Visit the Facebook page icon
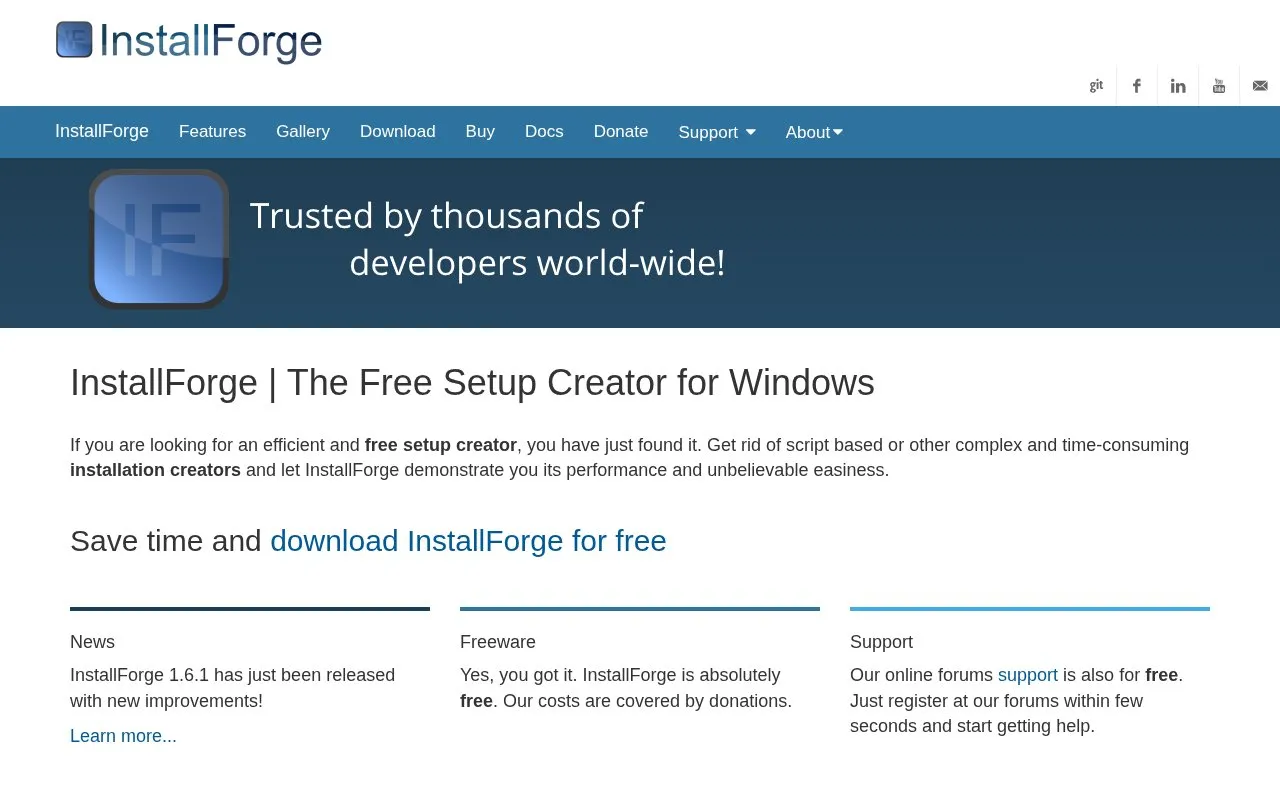1280x800 pixels. click(x=1137, y=86)
